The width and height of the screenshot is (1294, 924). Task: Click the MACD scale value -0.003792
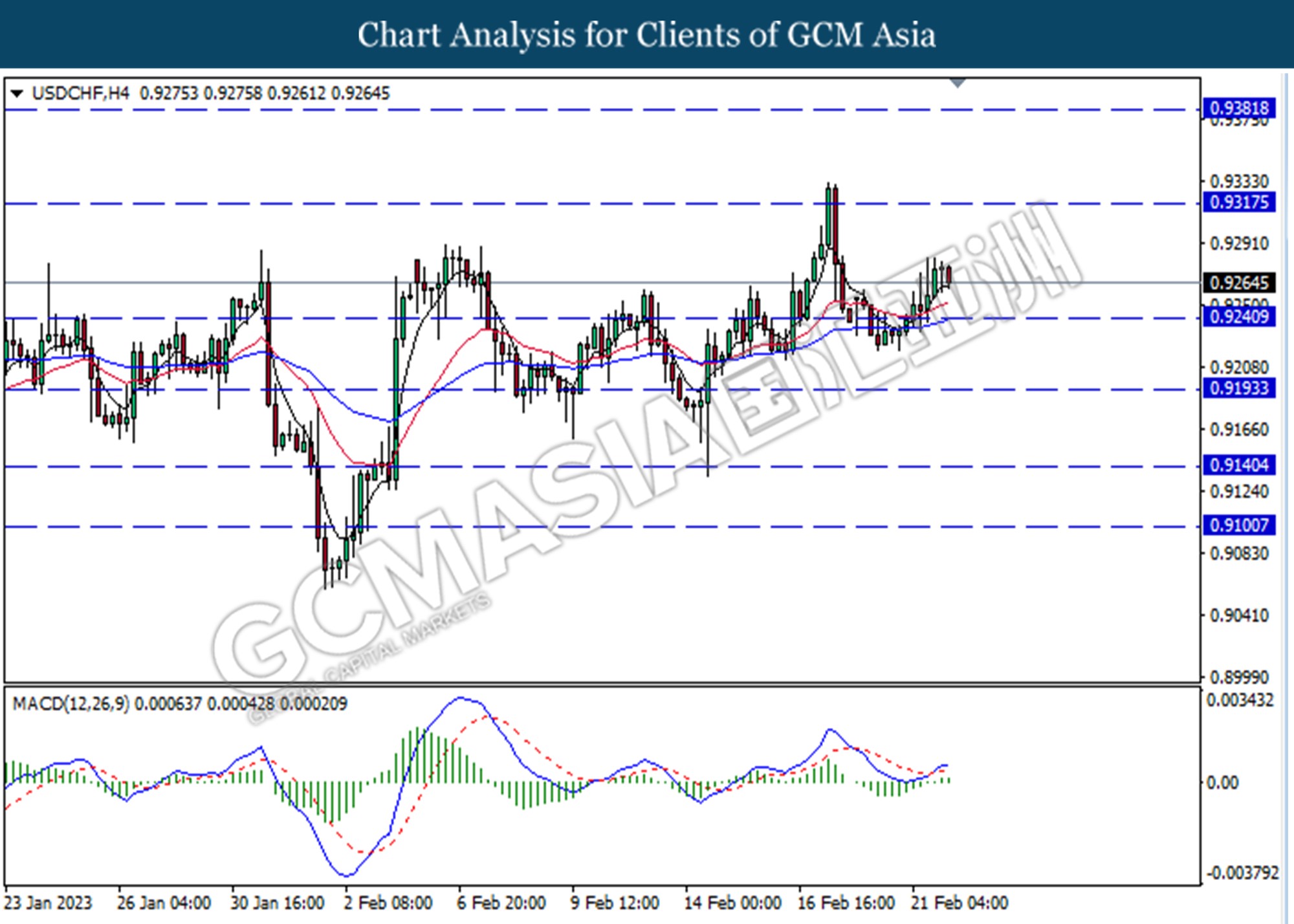point(1242,873)
